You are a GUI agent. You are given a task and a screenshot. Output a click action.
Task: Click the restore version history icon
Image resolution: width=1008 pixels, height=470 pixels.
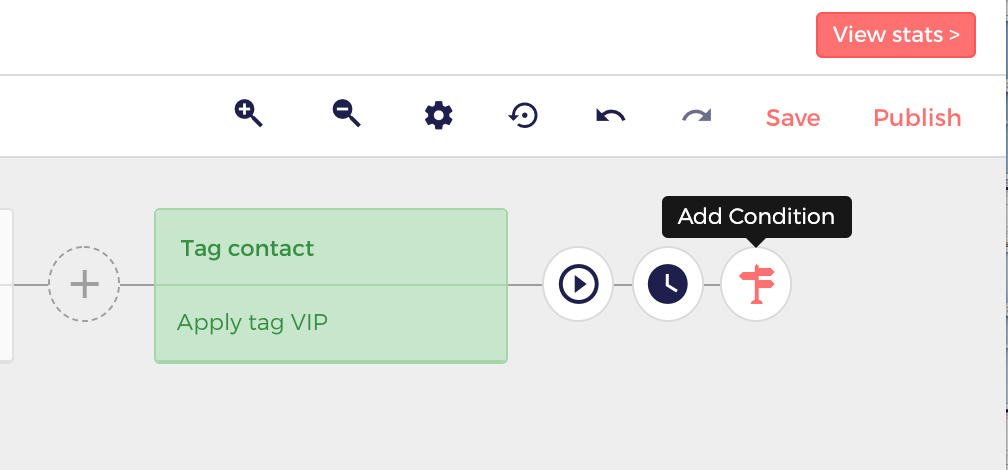click(x=523, y=116)
